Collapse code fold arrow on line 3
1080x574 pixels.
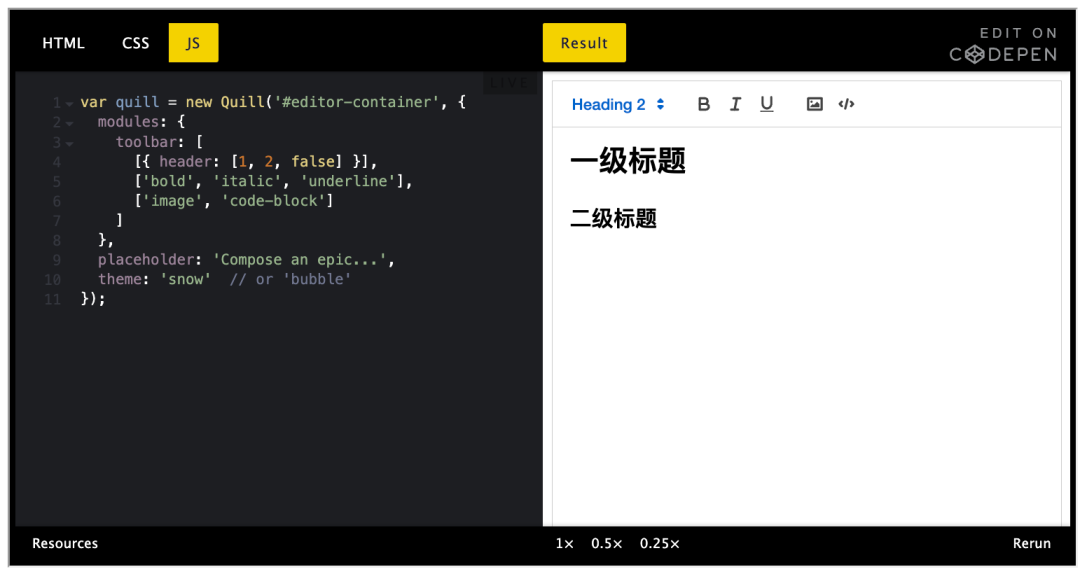[x=70, y=144]
